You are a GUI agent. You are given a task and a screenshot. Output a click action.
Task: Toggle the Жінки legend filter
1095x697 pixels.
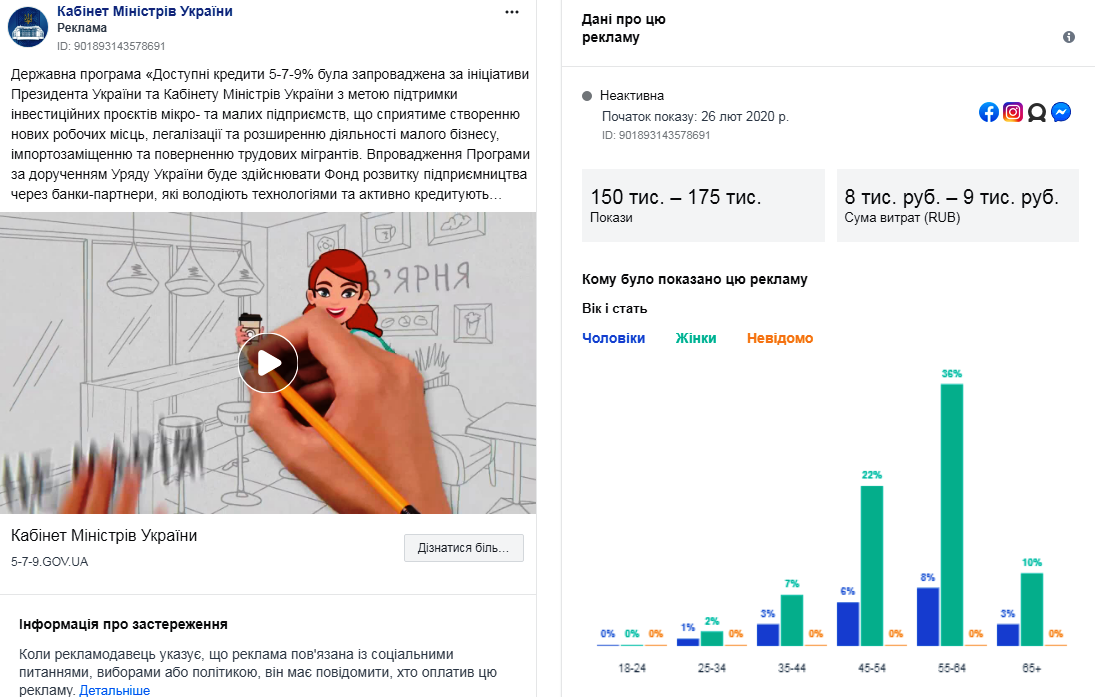(x=696, y=338)
